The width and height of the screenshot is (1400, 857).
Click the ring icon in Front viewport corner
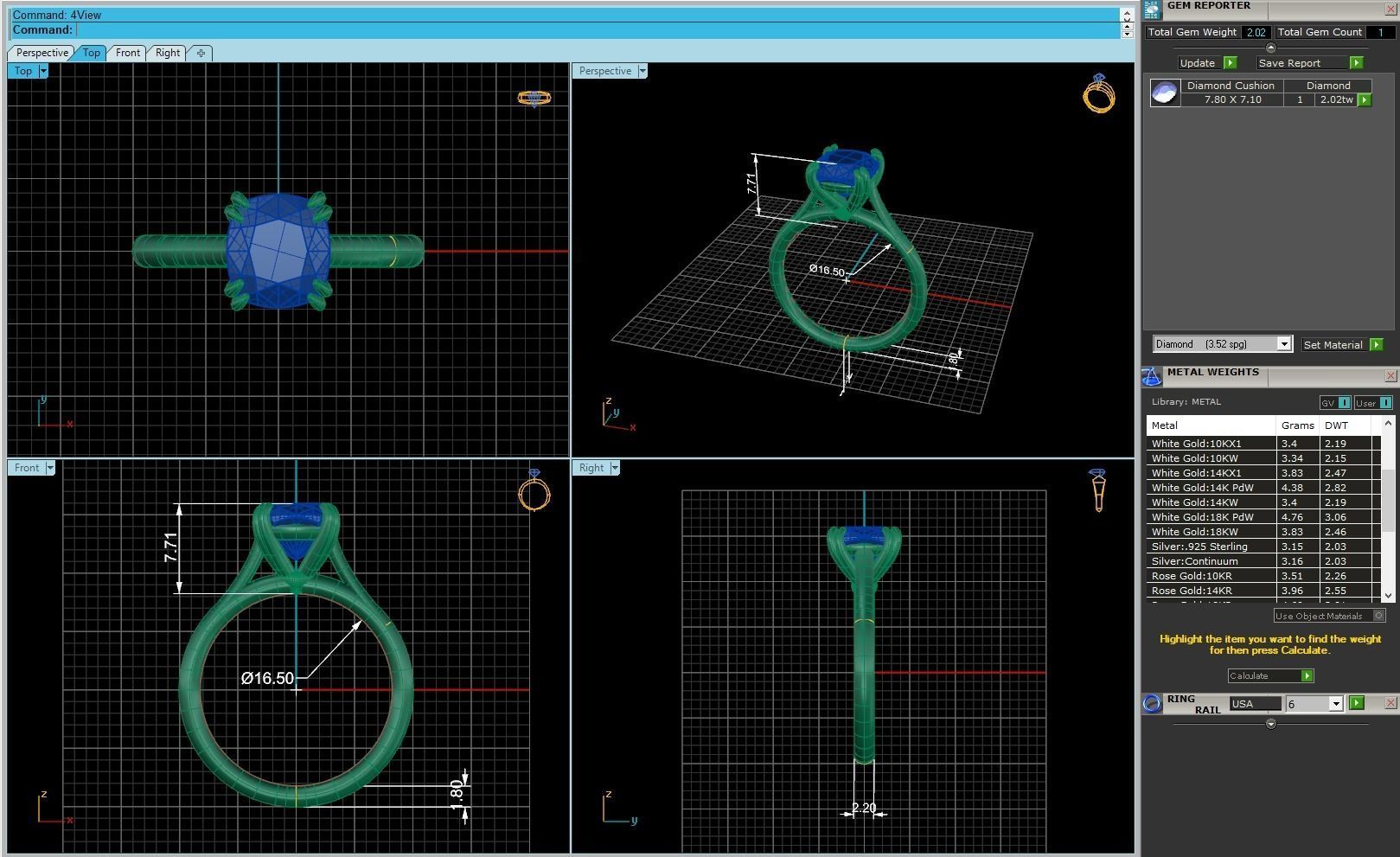tap(534, 490)
